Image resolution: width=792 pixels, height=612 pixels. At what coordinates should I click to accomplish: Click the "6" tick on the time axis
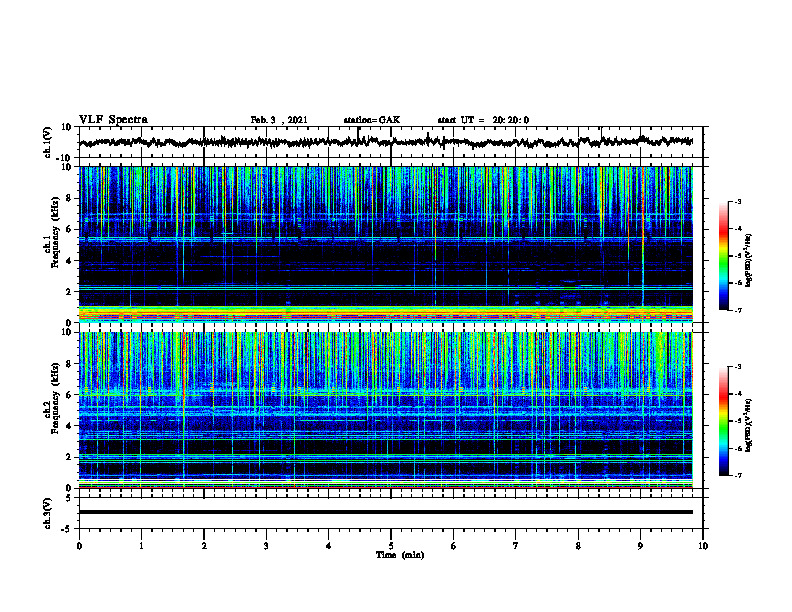[454, 546]
